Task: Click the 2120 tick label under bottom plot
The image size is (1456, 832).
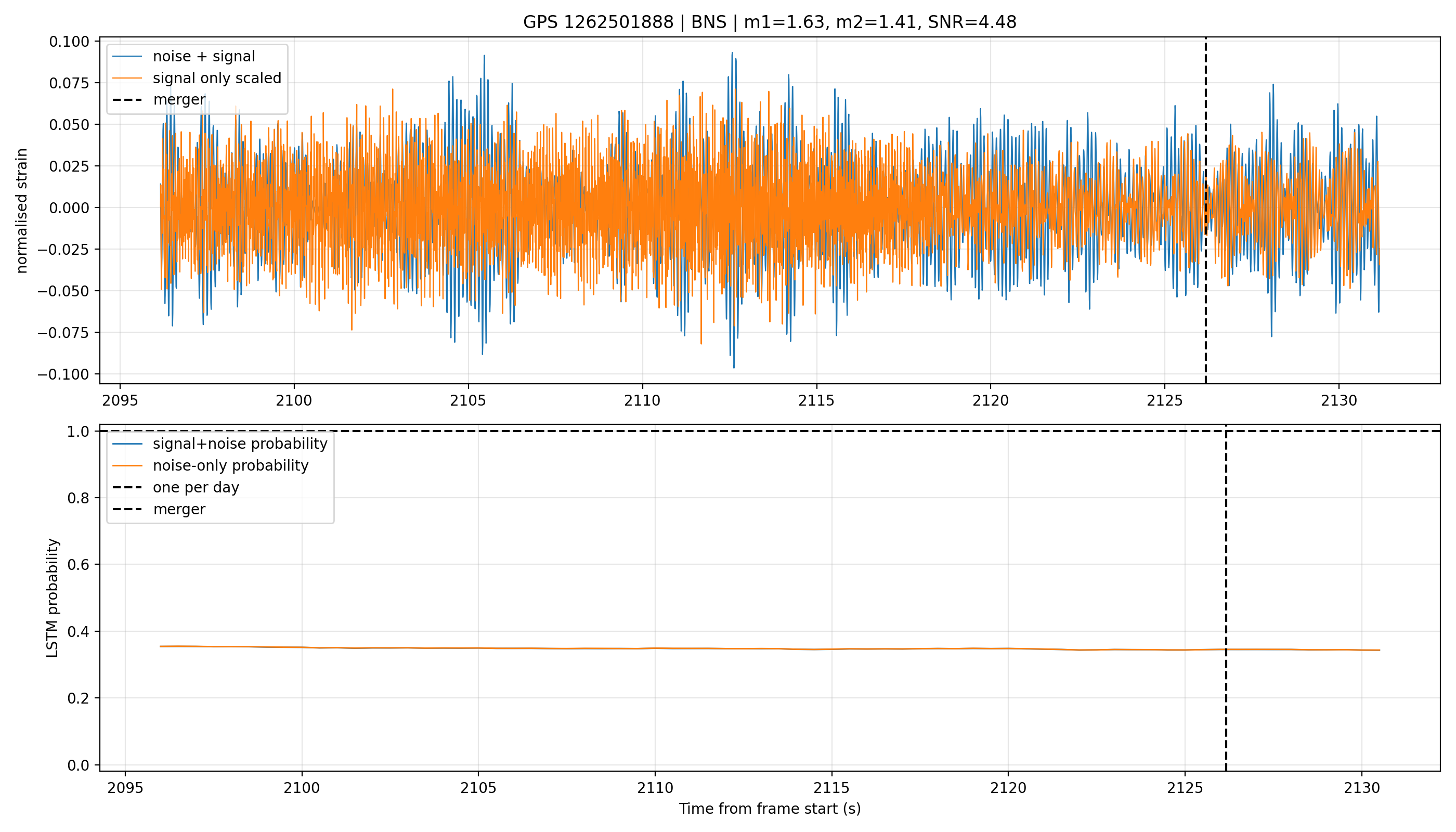Action: pyautogui.click(x=1008, y=788)
